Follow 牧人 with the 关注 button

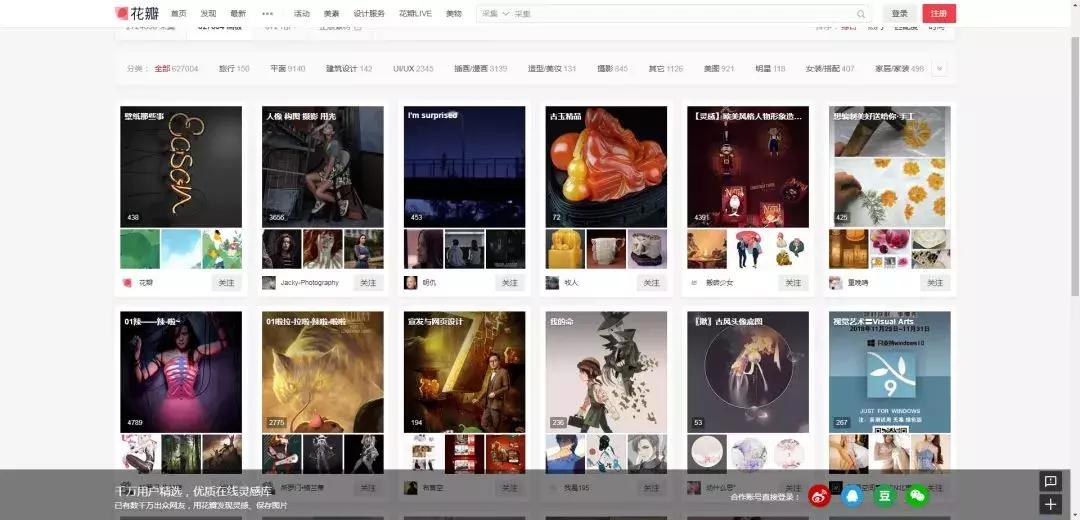pos(652,283)
